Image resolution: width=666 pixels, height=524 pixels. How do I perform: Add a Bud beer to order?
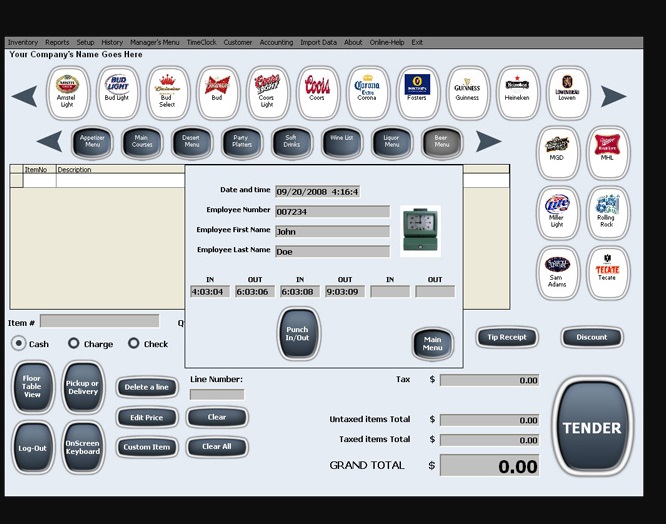tap(217, 93)
